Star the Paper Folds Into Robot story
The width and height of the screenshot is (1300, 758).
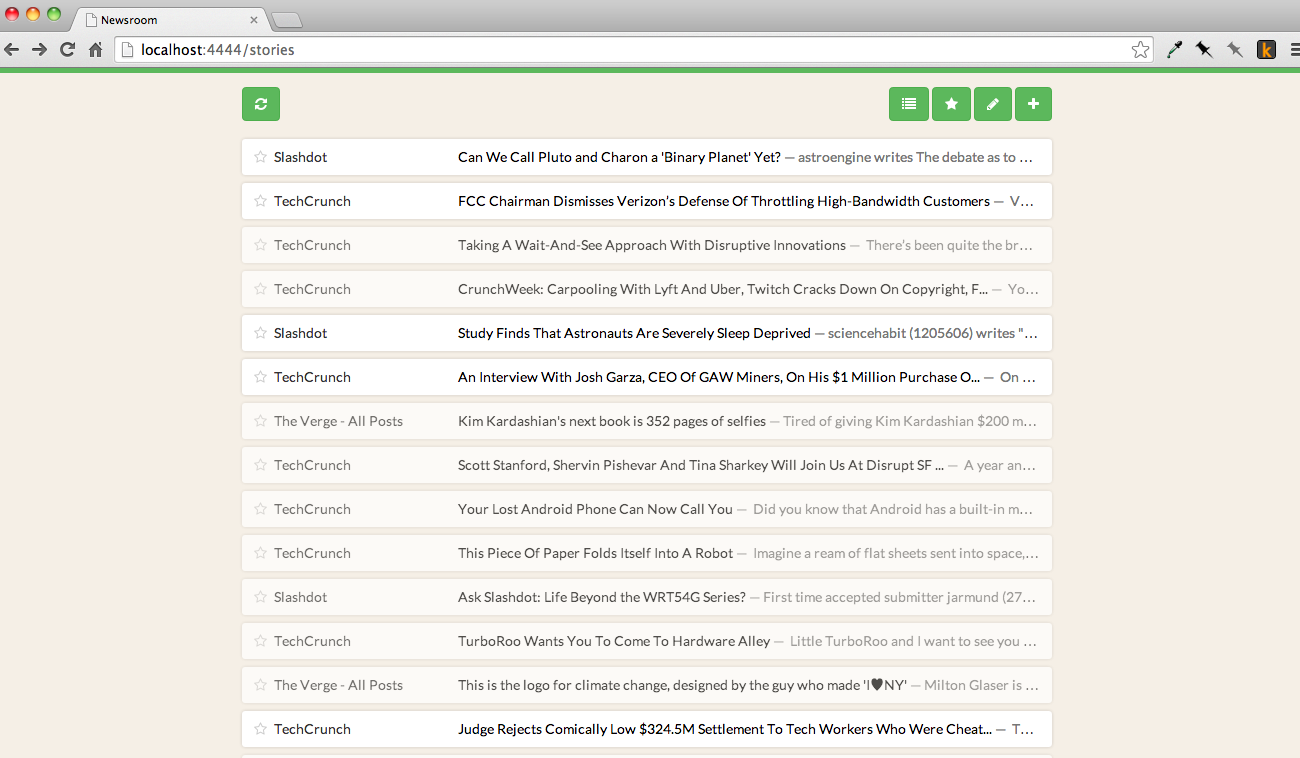point(260,553)
